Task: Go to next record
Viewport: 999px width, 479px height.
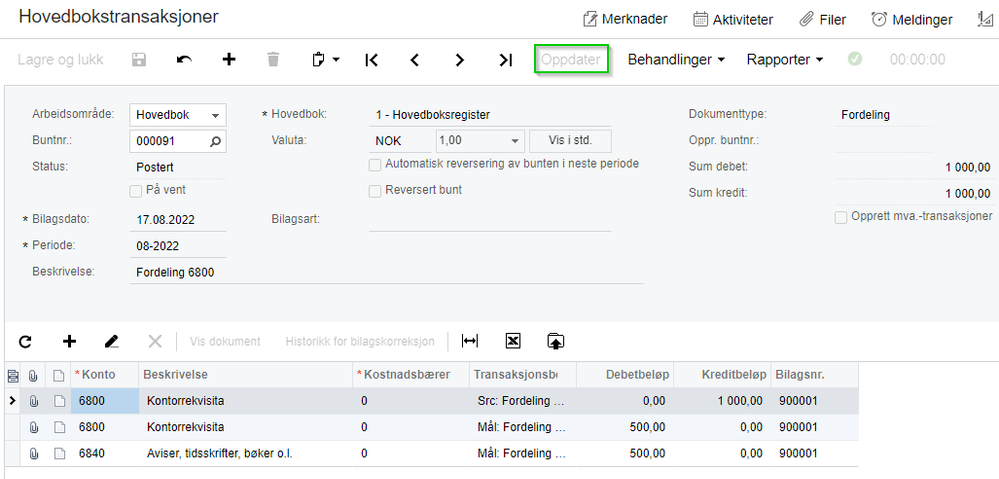Action: [459, 60]
